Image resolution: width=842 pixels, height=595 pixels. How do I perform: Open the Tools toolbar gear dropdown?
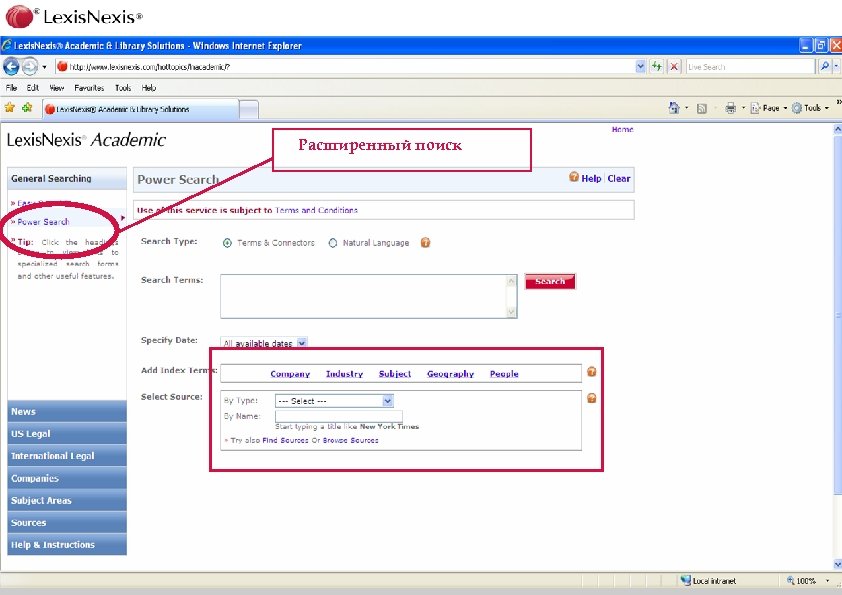(810, 108)
